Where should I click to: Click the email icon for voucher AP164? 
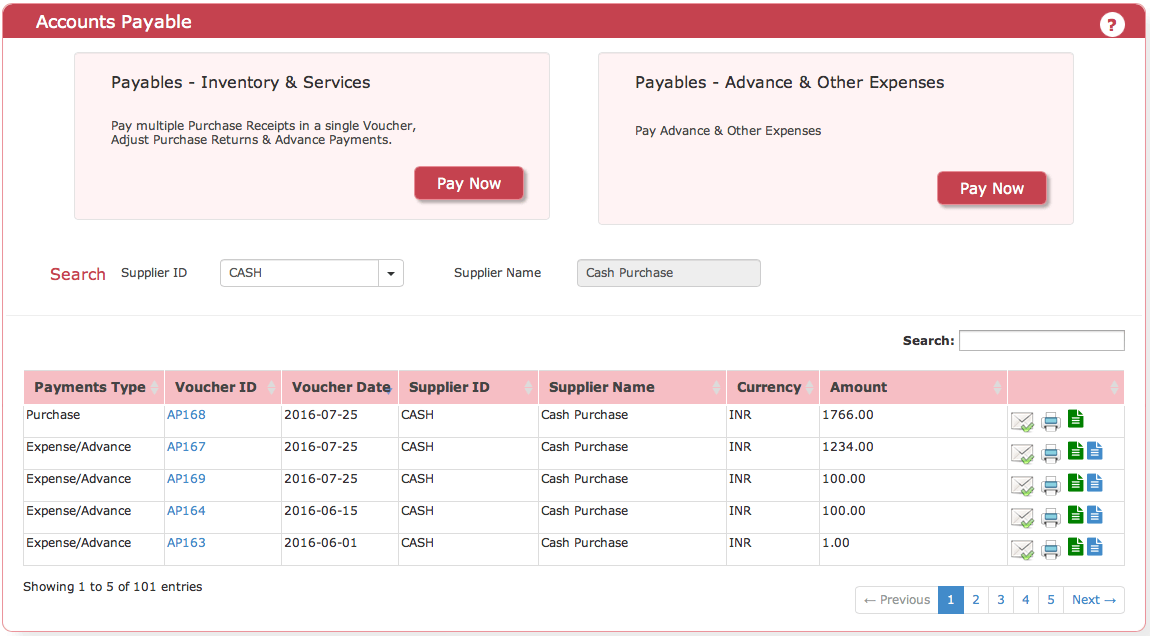pos(1022,518)
